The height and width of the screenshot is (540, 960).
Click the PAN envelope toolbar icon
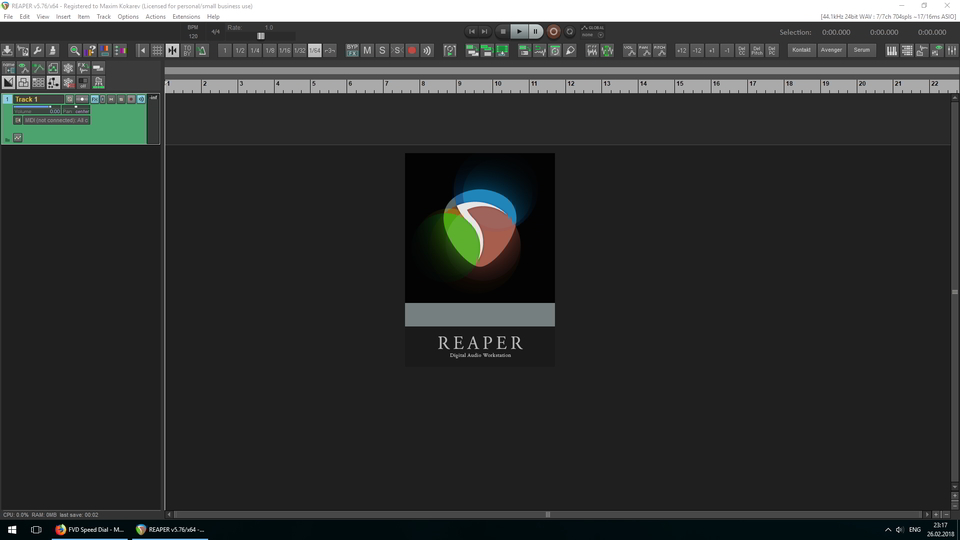point(645,50)
